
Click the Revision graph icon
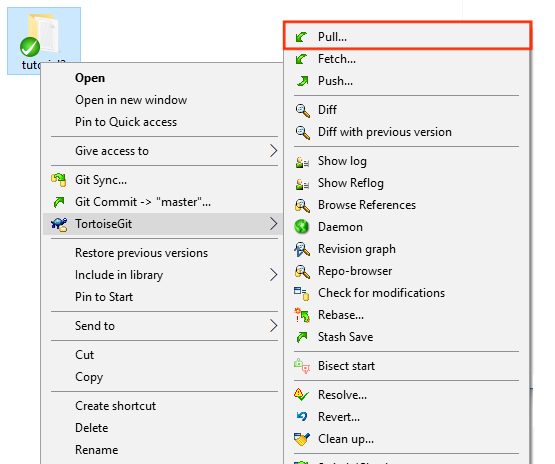pos(302,249)
